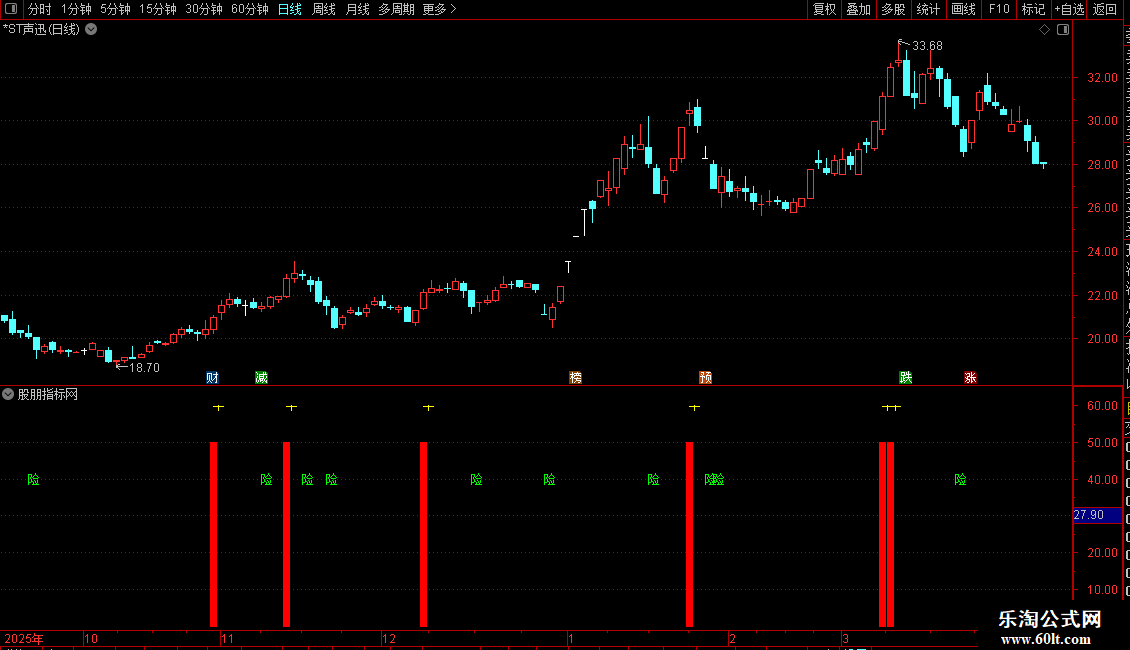
Task: Open the 多周期 multi-period view
Action: pyautogui.click(x=396, y=9)
